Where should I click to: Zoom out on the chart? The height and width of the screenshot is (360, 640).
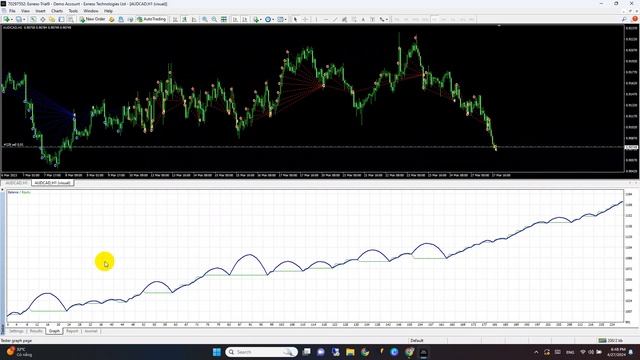214,19
